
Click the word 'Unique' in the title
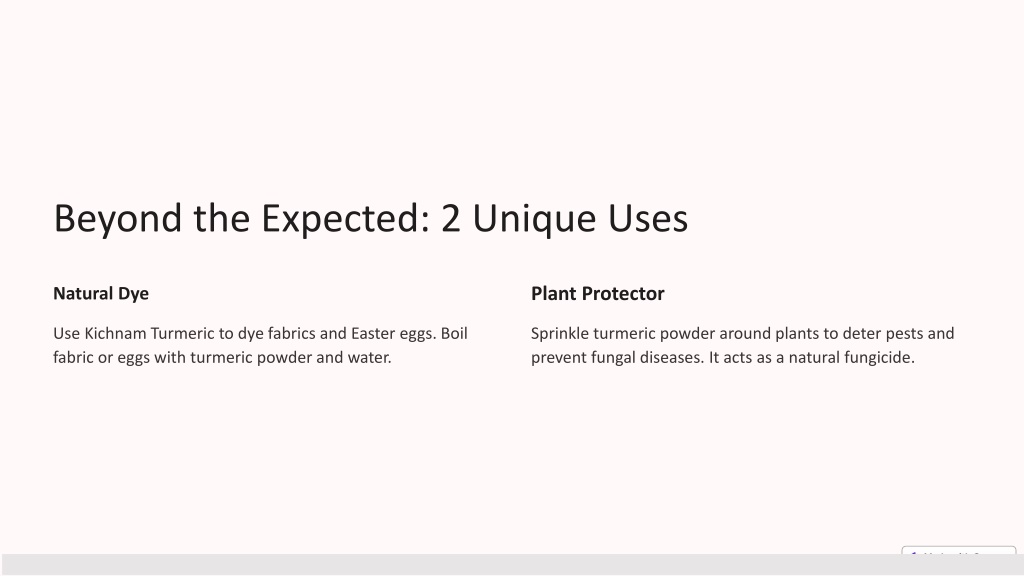click(534, 219)
